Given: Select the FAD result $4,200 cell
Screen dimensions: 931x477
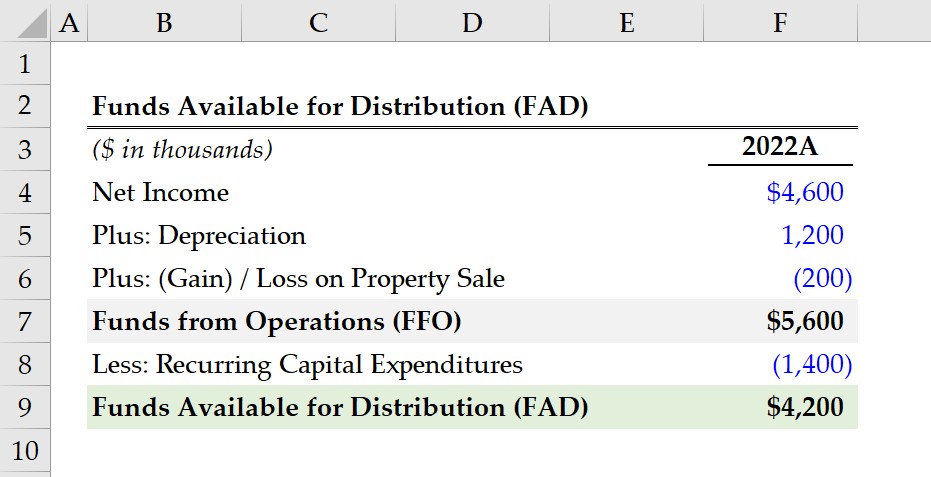Looking at the screenshot, I should point(780,407).
